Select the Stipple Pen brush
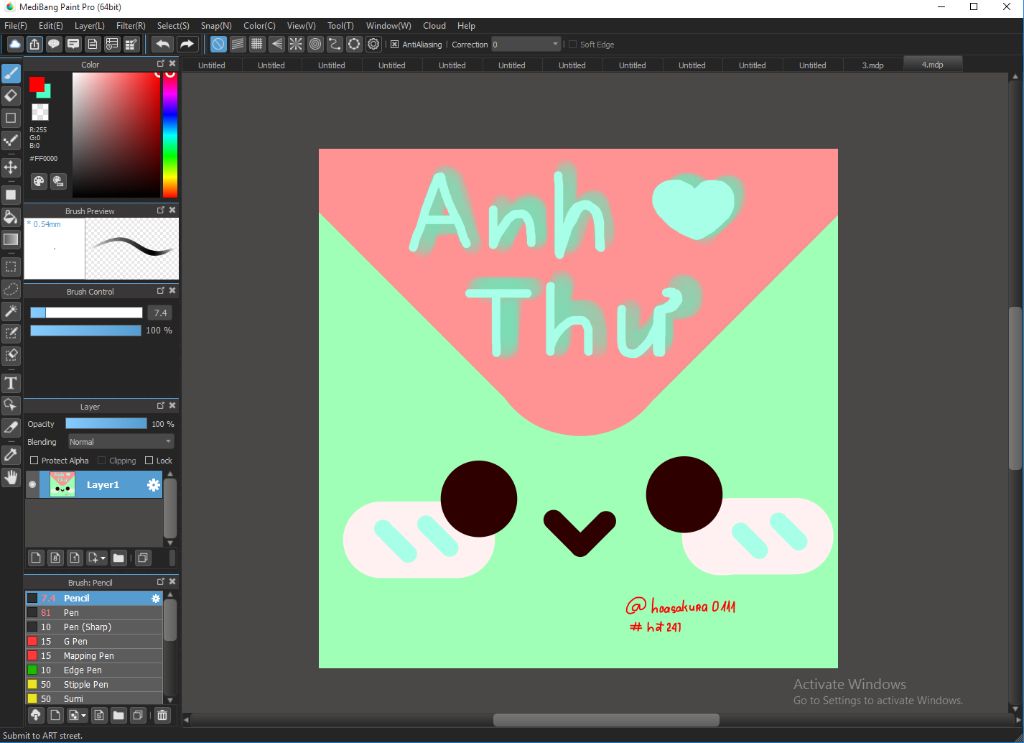Screen dimensions: 1024x743 pos(94,684)
